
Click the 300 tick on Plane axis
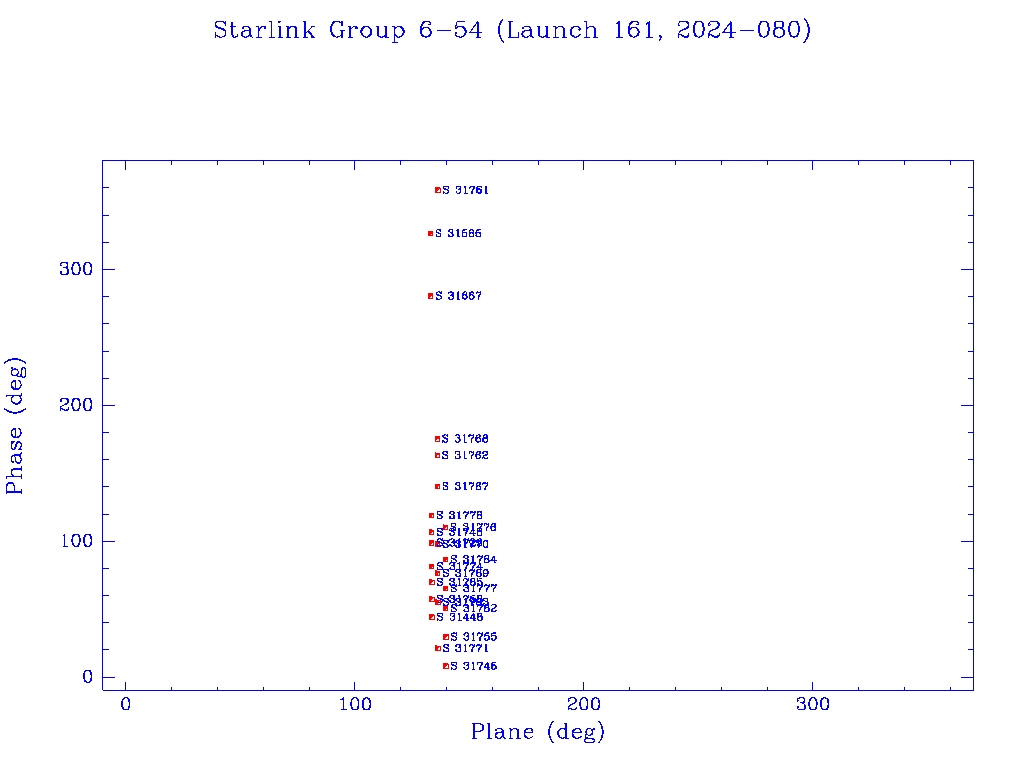click(812, 704)
